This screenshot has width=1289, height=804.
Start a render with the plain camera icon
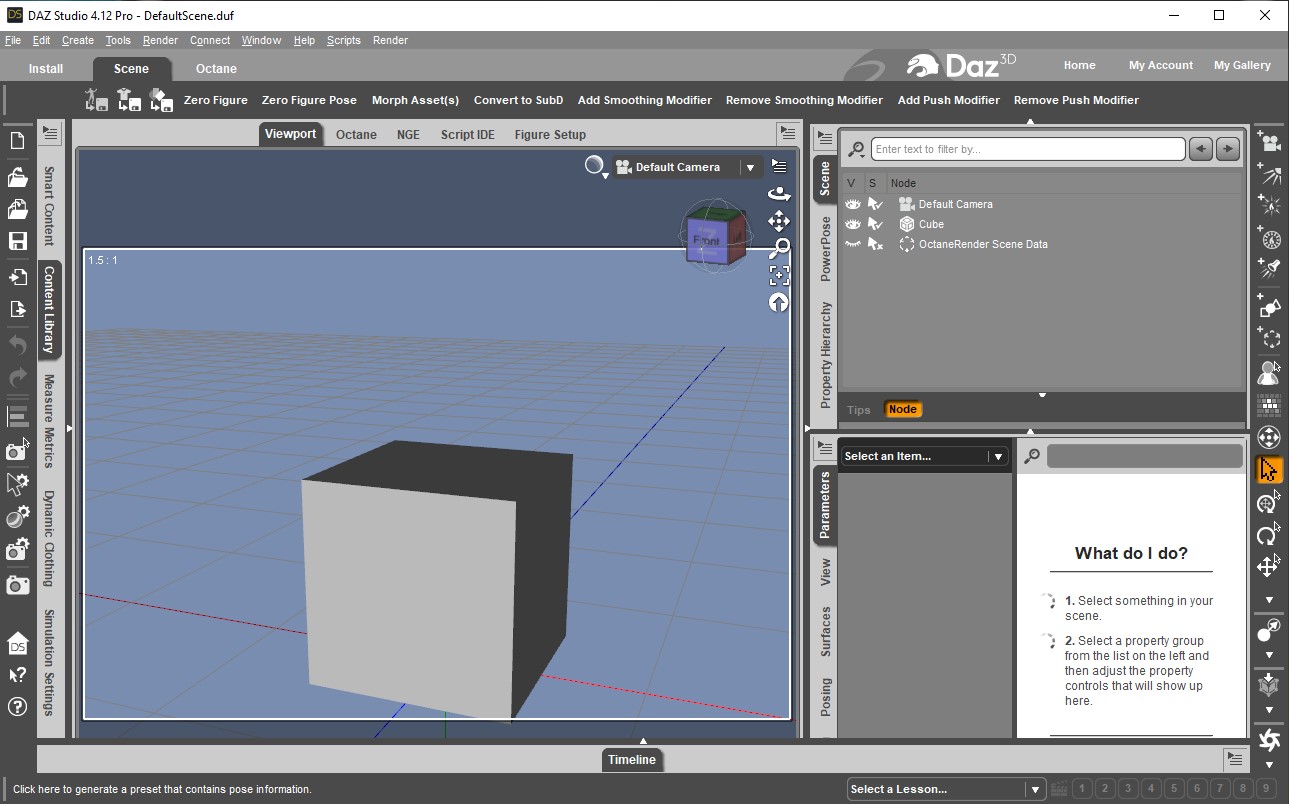point(17,585)
